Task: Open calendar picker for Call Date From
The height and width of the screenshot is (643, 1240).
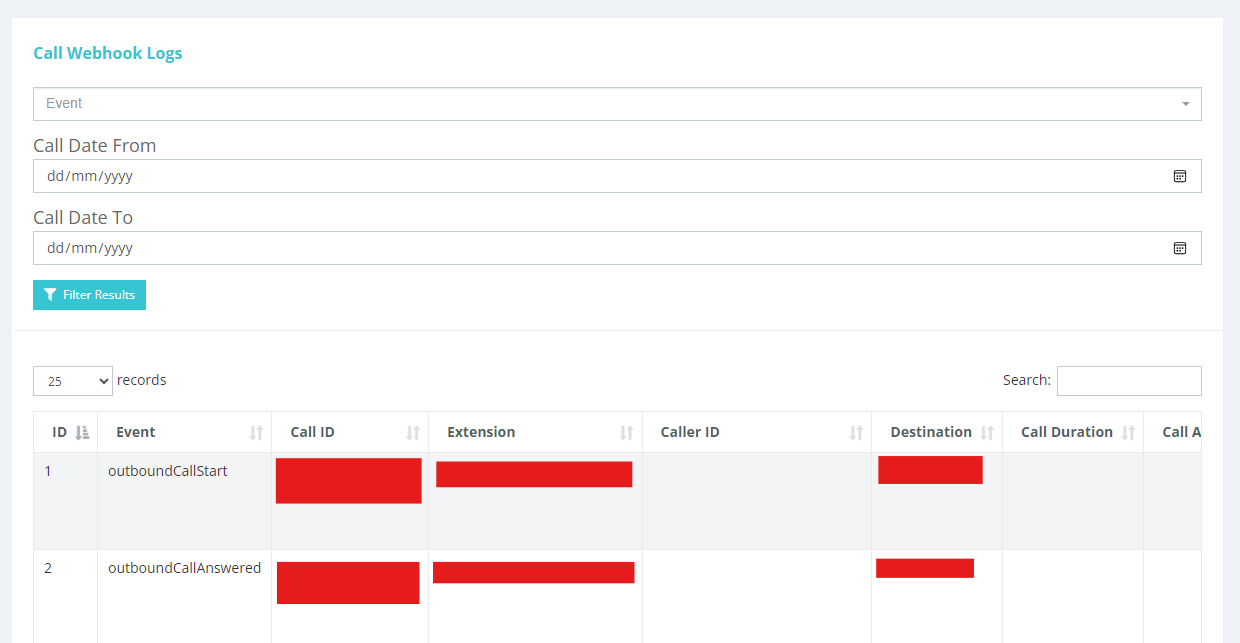Action: tap(1180, 175)
